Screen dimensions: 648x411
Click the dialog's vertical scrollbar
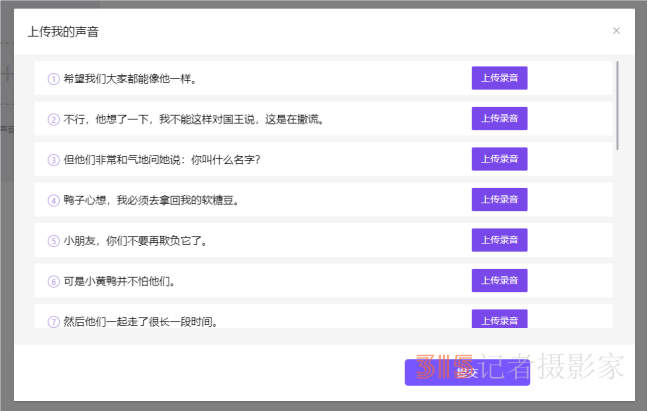point(618,105)
